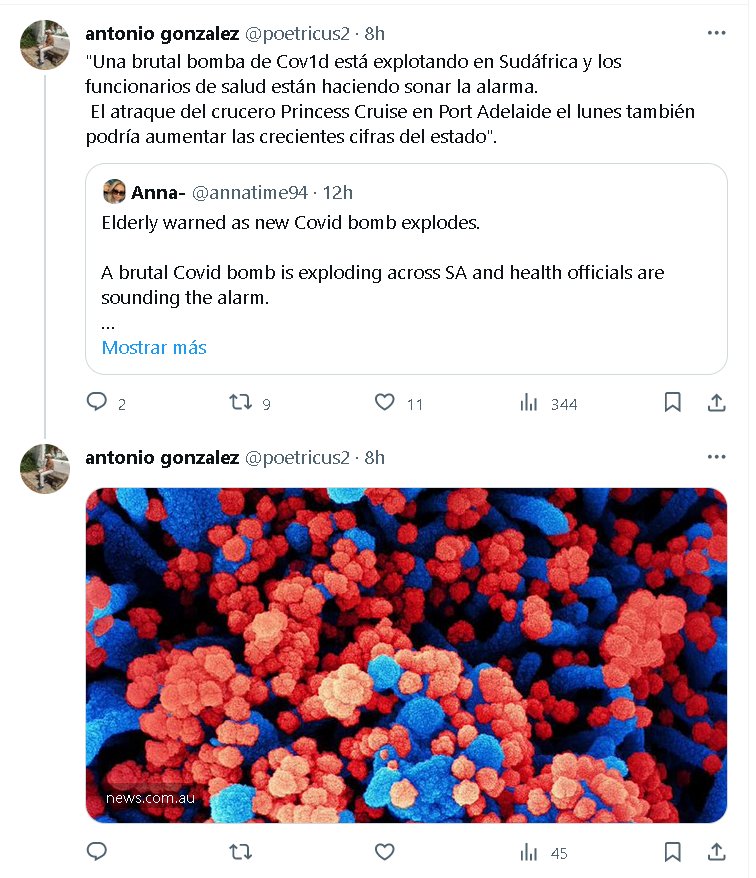
Task: Share the first antonio gonzalez post
Action: (x=716, y=403)
